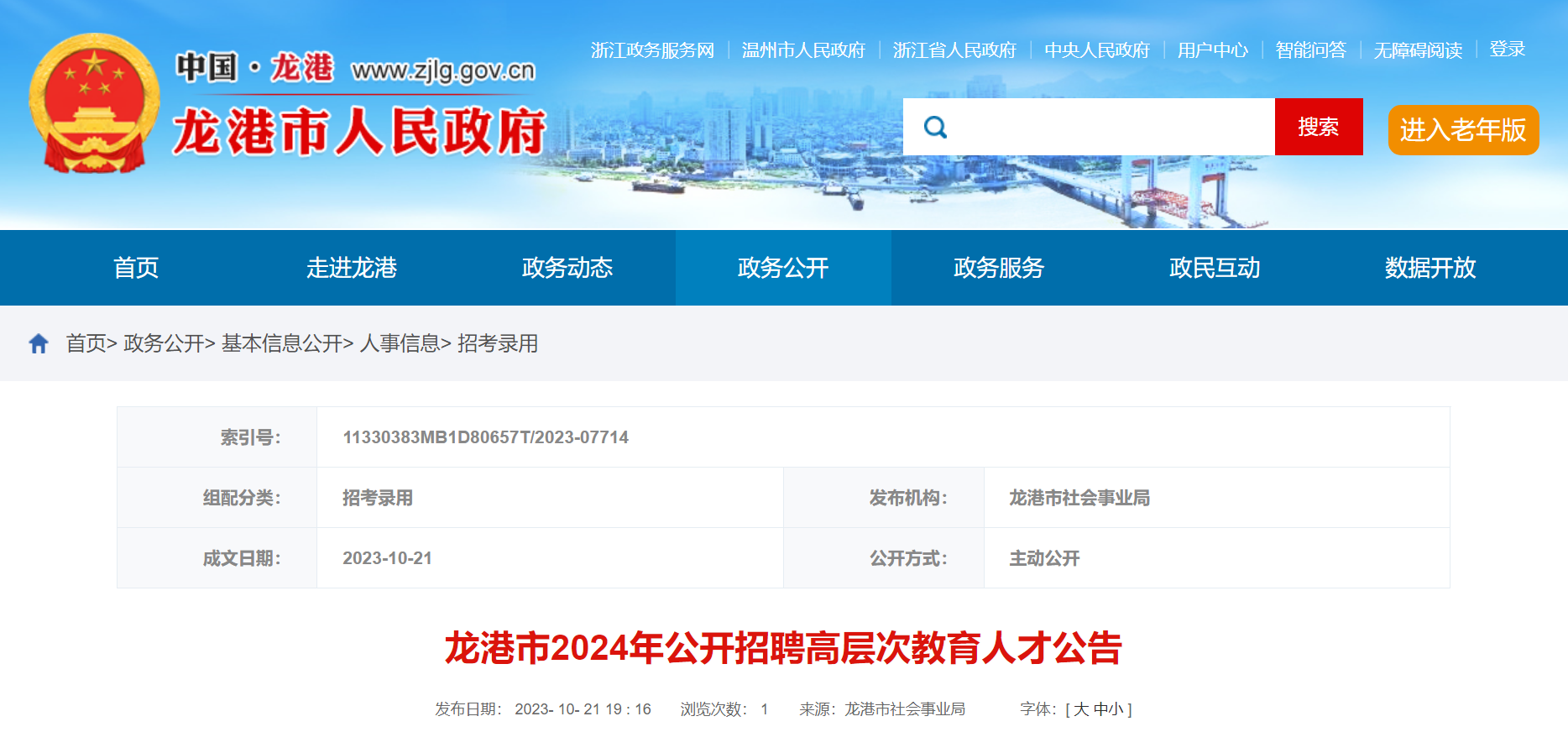Click the 登录 login link
The image size is (1568, 732).
pyautogui.click(x=1508, y=50)
